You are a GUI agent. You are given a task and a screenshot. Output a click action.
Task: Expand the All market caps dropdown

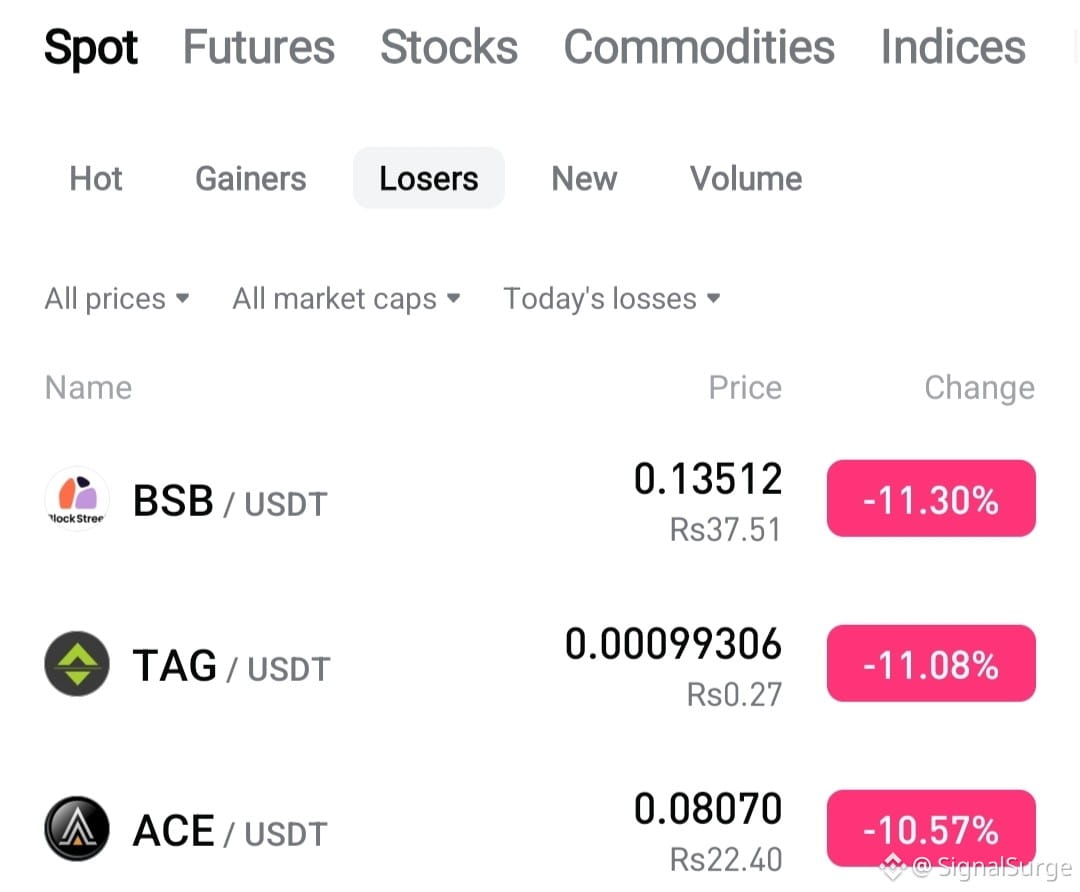[x=346, y=299]
